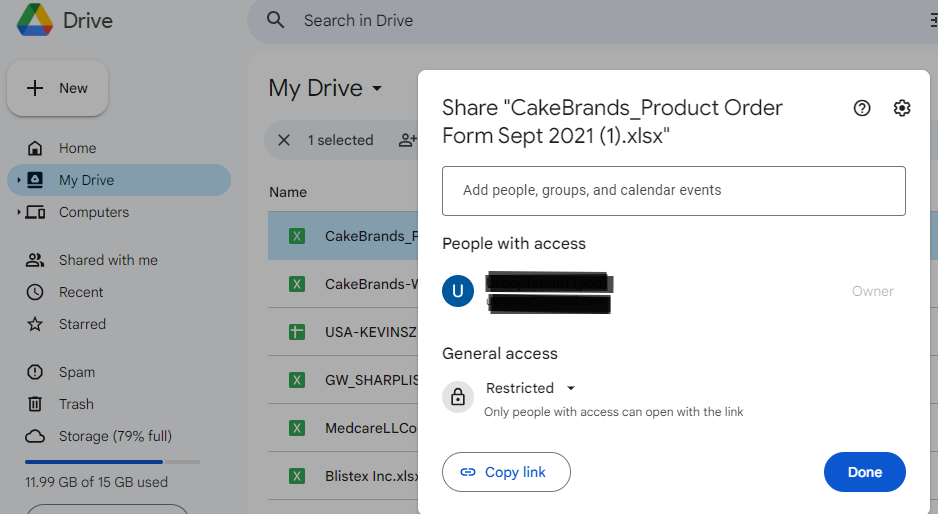938x514 pixels.
Task: Click the Owner role label
Action: pos(873,291)
